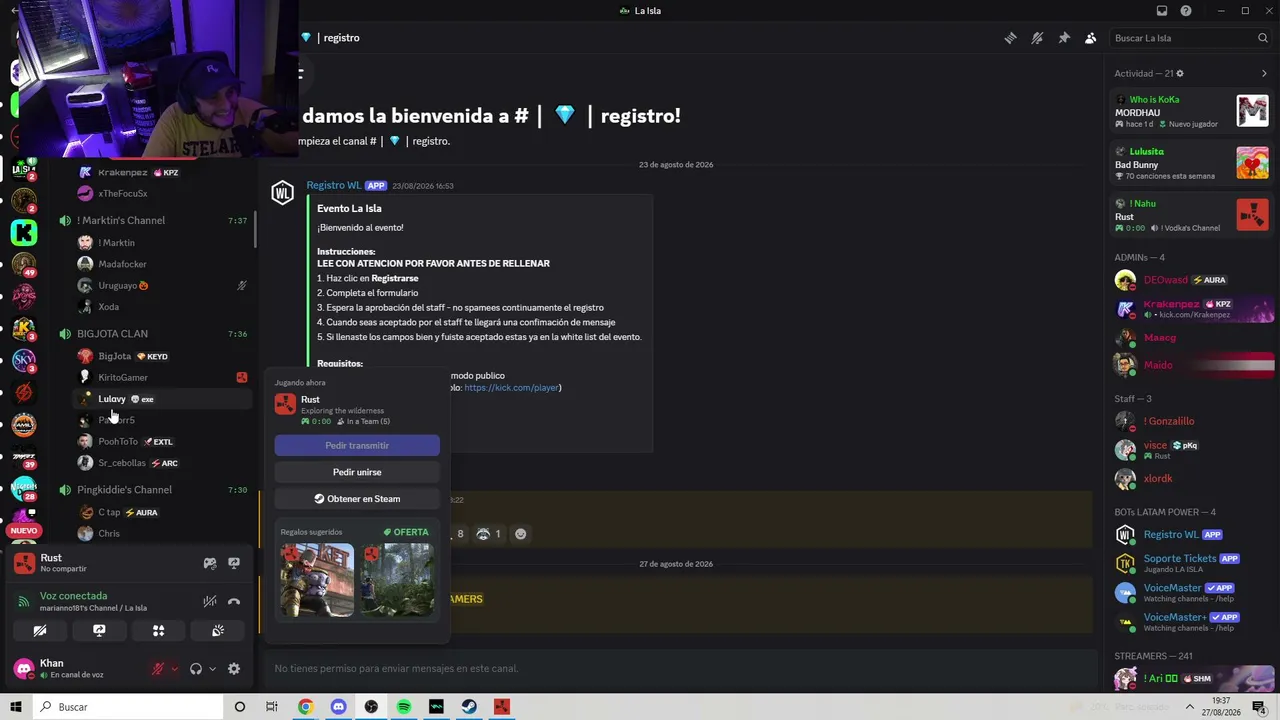
Task: Click the Windows Start button
Action: [16, 707]
